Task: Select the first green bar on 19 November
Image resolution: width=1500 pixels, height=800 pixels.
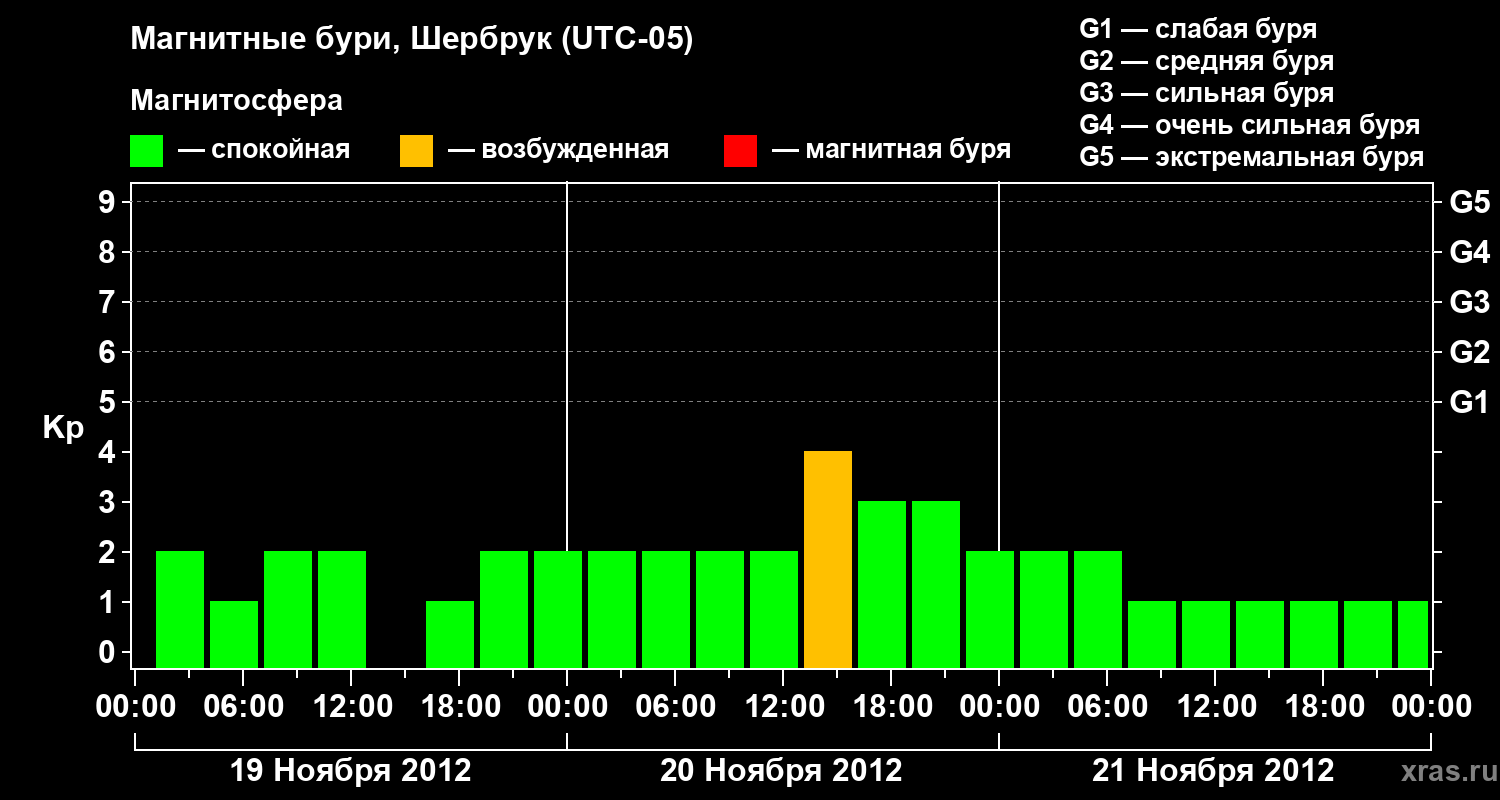Action: coord(180,610)
